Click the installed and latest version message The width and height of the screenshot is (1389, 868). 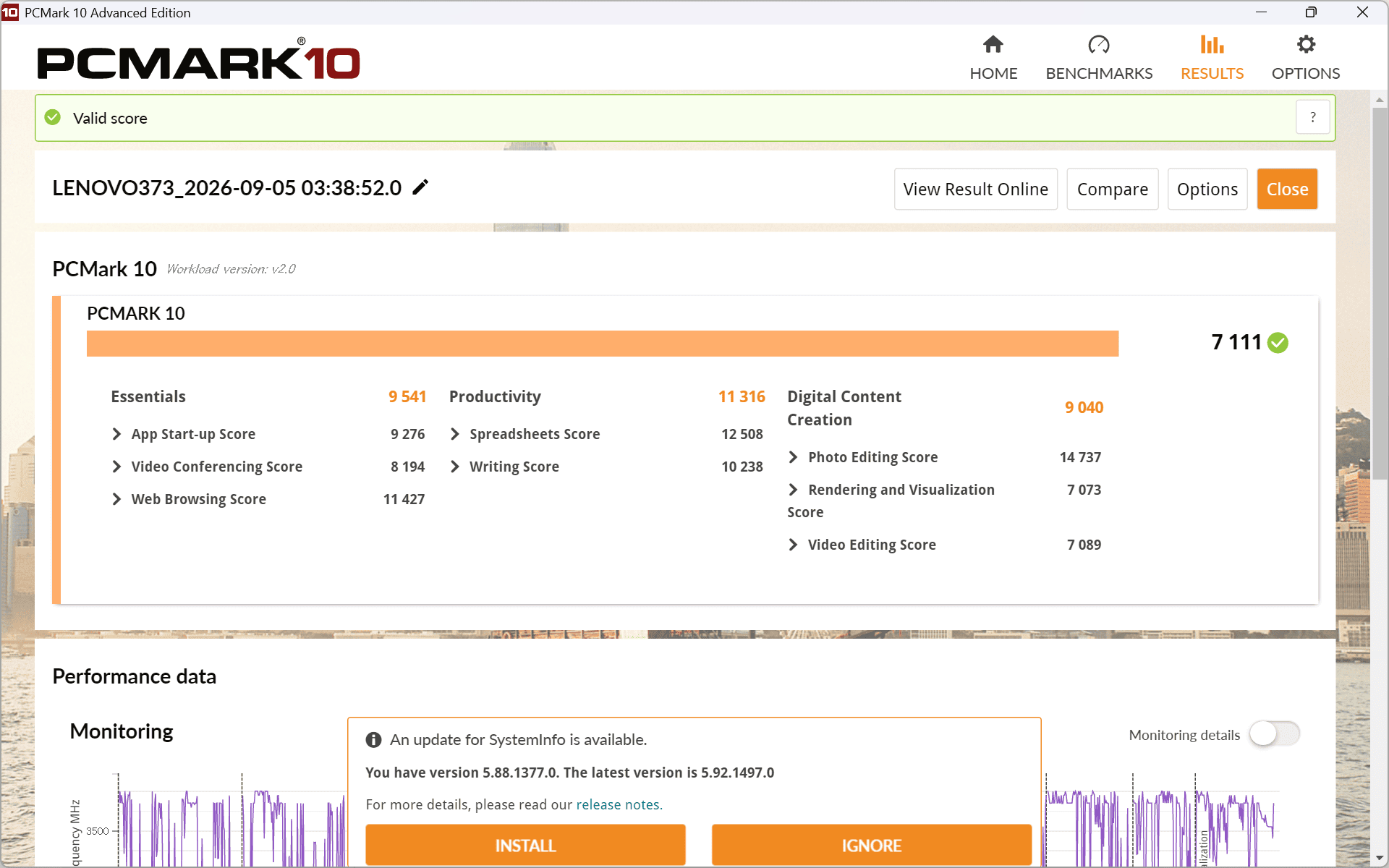click(x=569, y=773)
